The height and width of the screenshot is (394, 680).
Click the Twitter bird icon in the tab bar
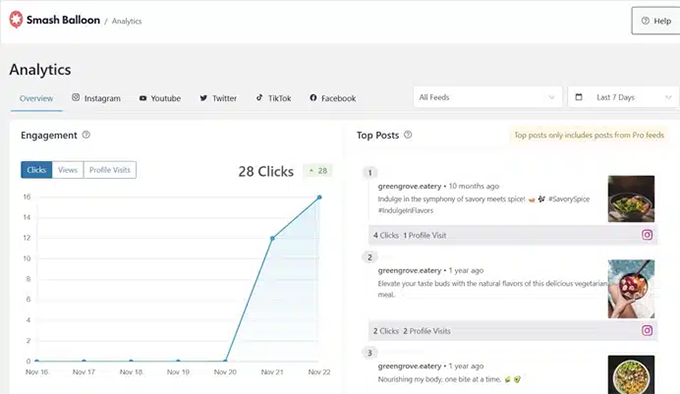[x=203, y=98]
